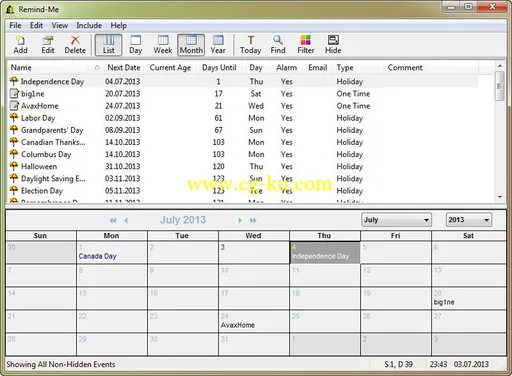Select the AvaxHome list row
Image resolution: width=512 pixels, height=376 pixels.
pyautogui.click(x=243, y=106)
